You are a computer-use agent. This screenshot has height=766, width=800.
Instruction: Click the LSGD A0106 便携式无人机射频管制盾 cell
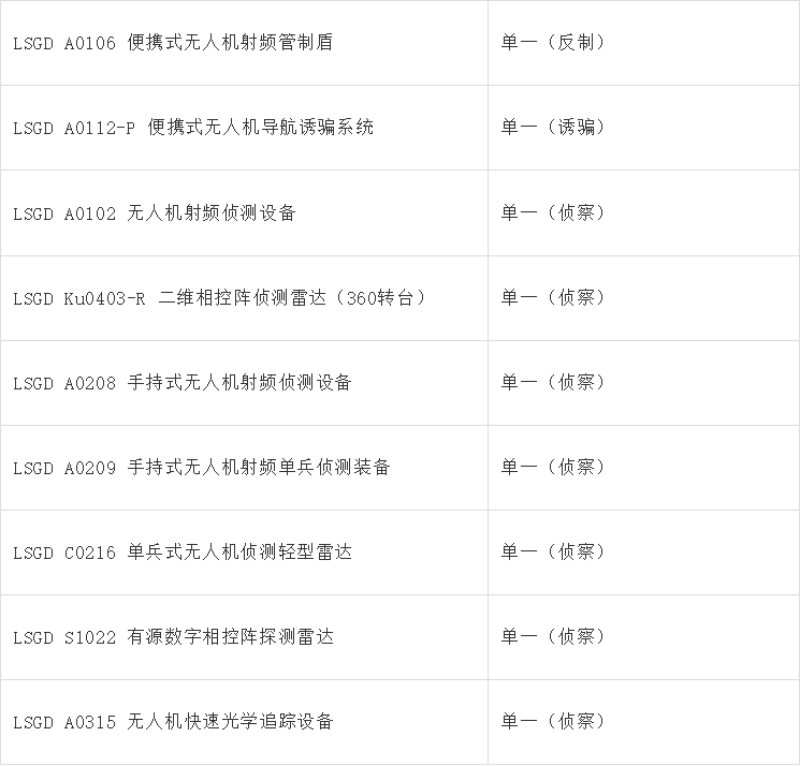click(x=173, y=43)
